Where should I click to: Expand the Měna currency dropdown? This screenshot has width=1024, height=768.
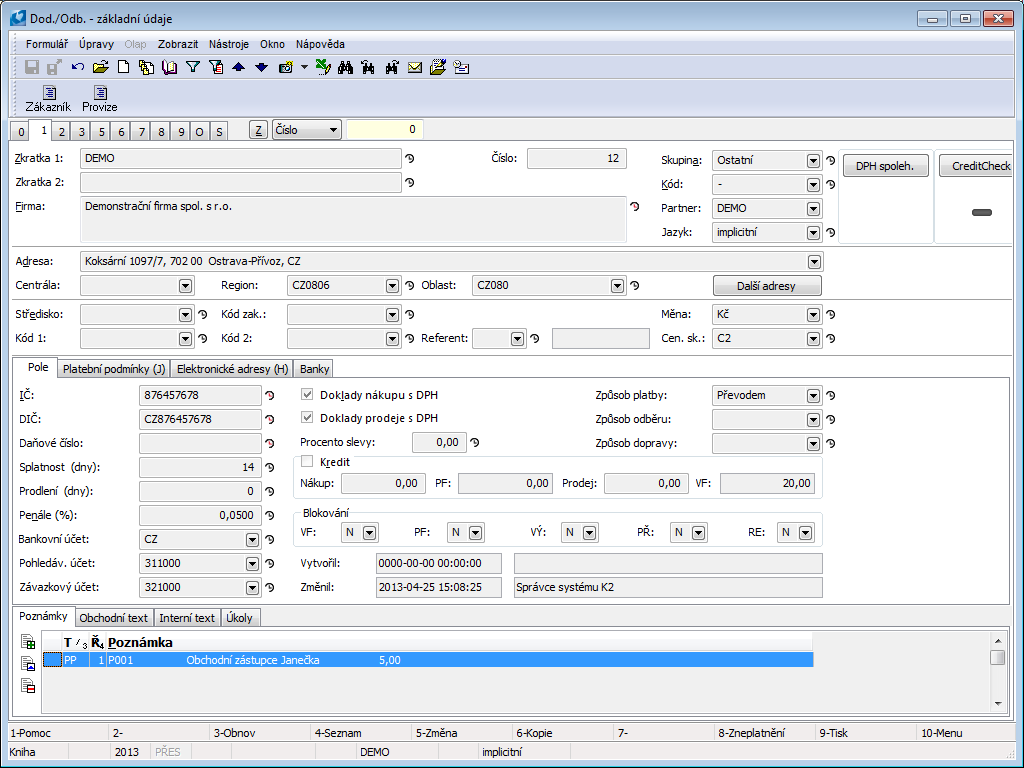[x=813, y=314]
